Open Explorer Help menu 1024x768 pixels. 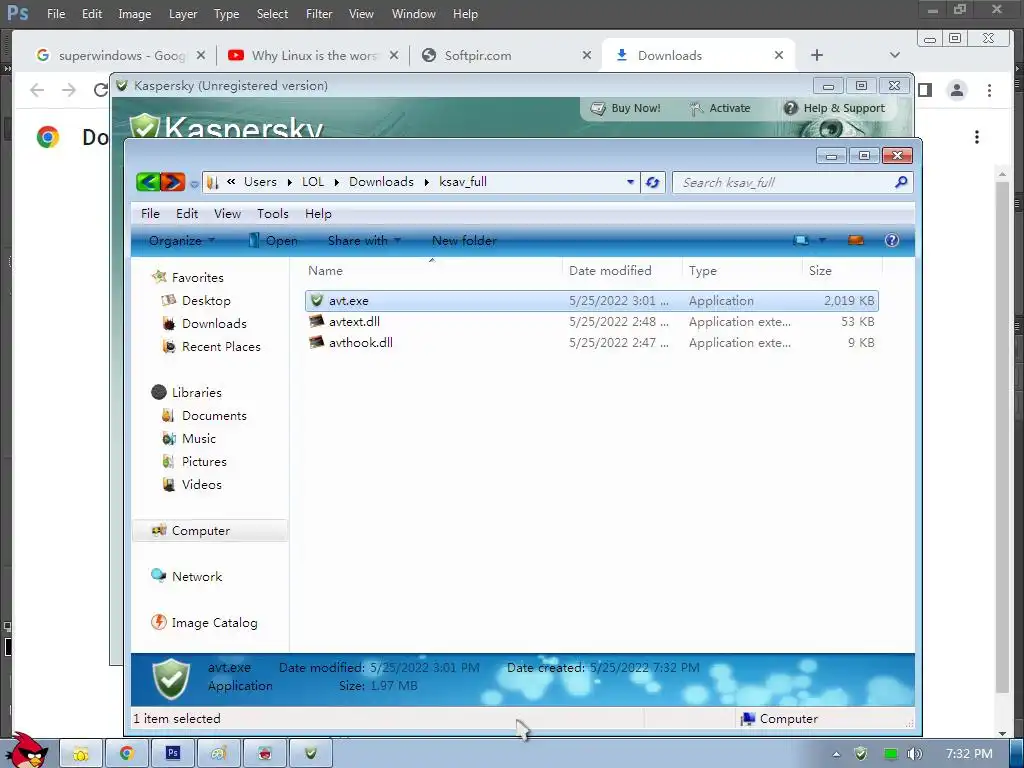point(318,214)
